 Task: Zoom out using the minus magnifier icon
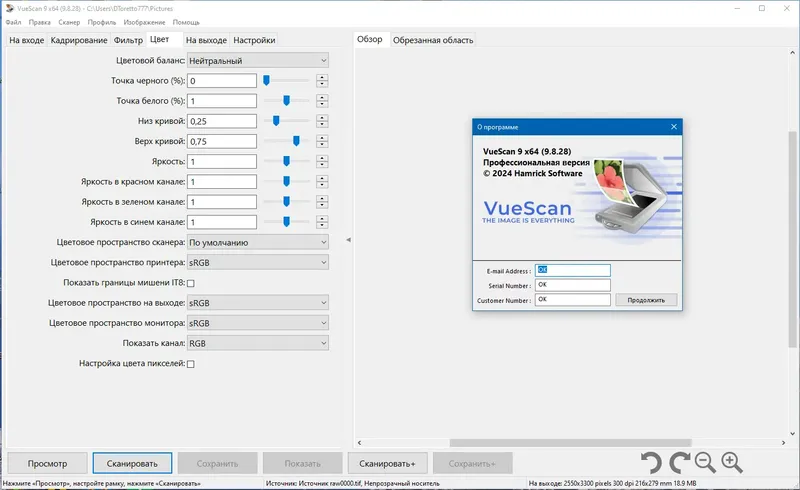pos(705,462)
